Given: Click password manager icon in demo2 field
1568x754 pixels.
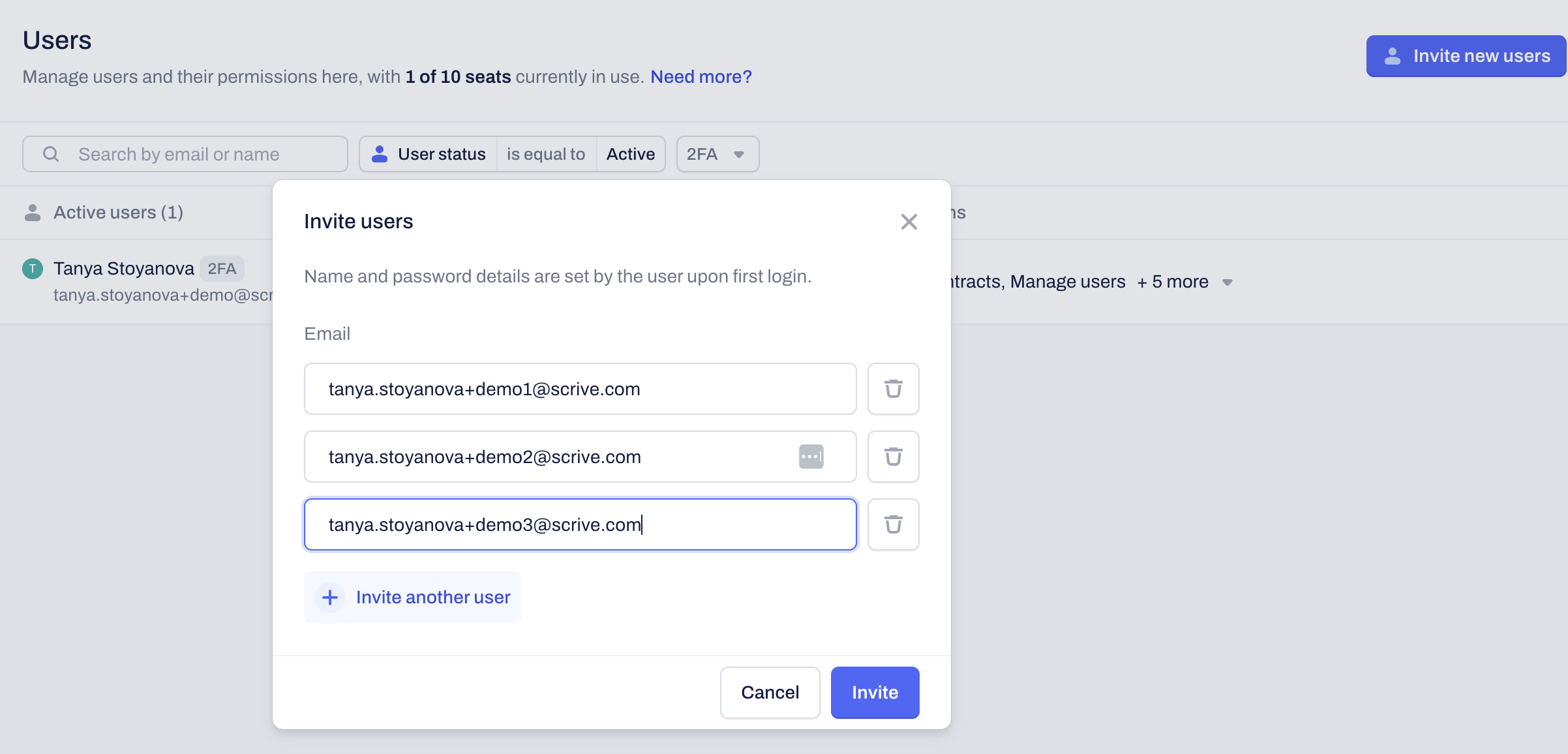Looking at the screenshot, I should click(811, 457).
